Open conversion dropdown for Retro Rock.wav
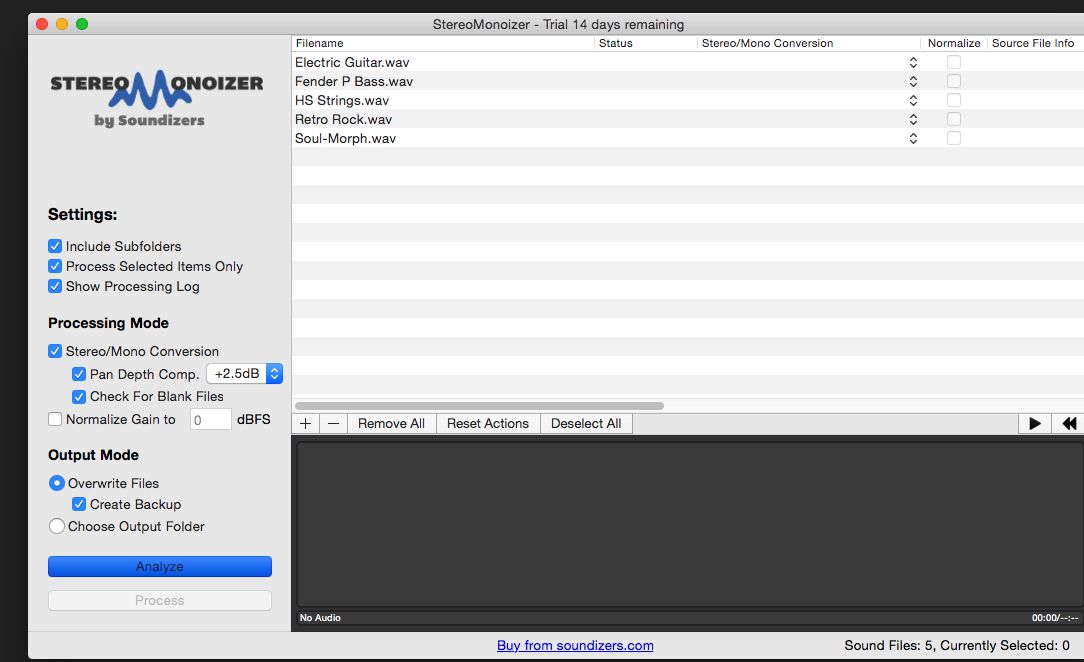This screenshot has width=1084, height=662. 913,119
